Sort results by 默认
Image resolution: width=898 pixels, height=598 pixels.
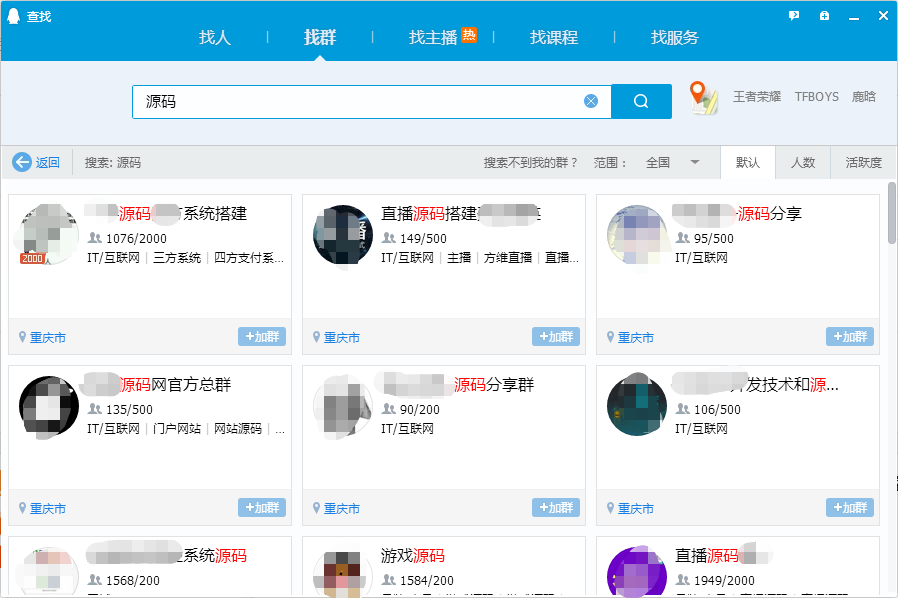[747, 163]
